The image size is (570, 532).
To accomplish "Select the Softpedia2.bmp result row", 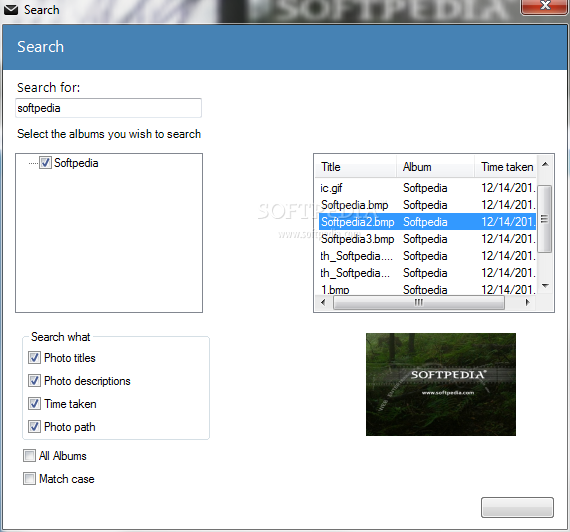I will (x=427, y=222).
